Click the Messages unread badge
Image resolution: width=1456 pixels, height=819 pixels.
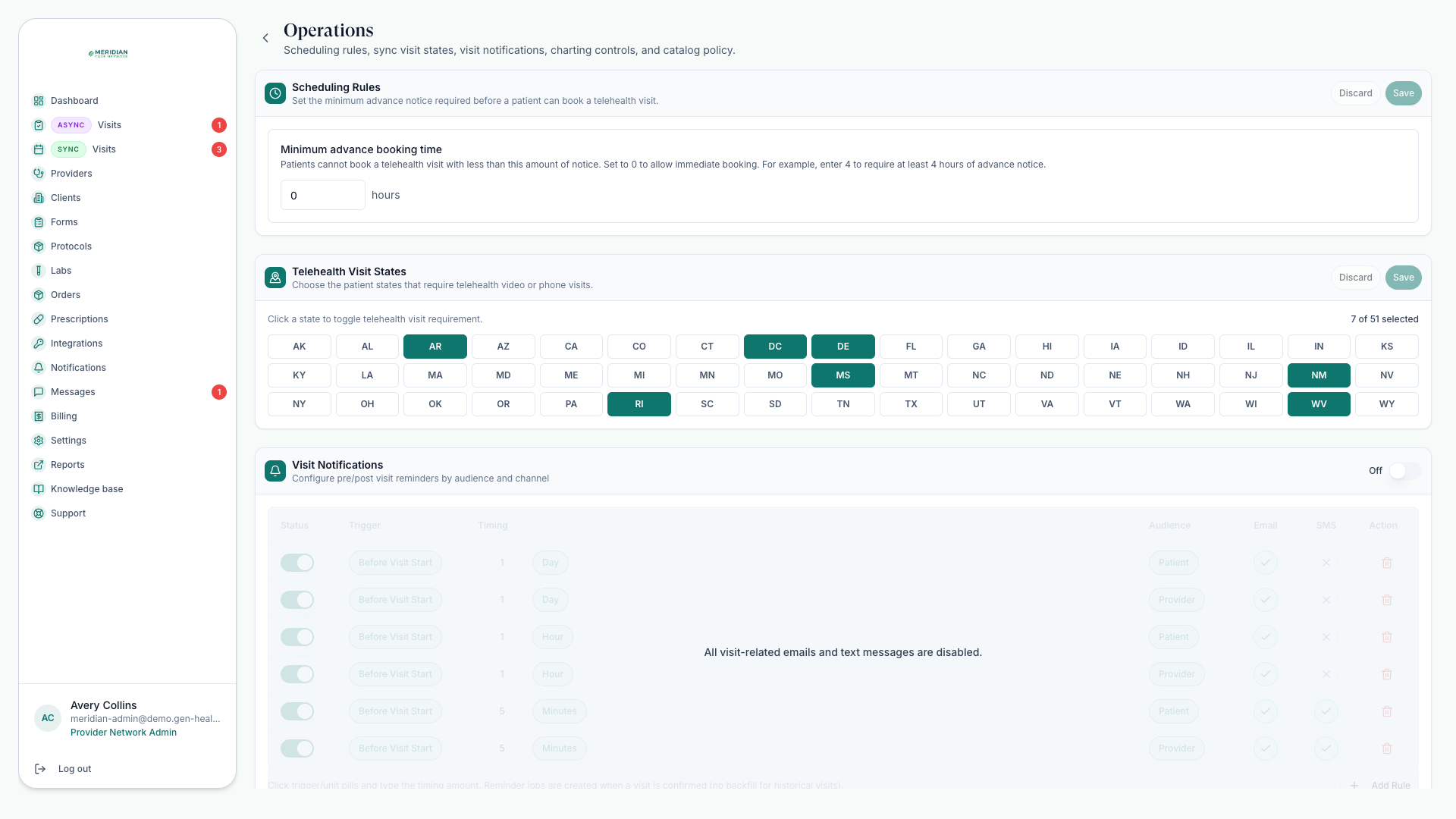(219, 392)
